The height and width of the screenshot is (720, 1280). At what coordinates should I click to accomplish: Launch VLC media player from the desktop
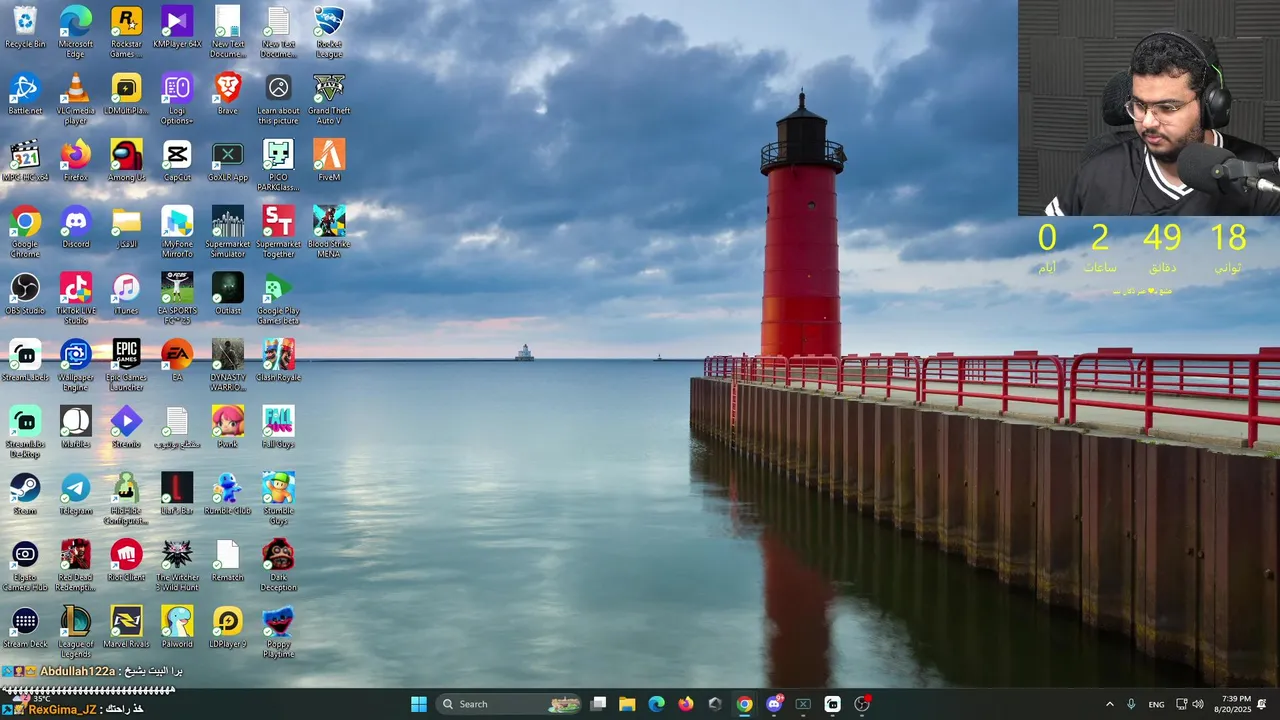pos(75,99)
